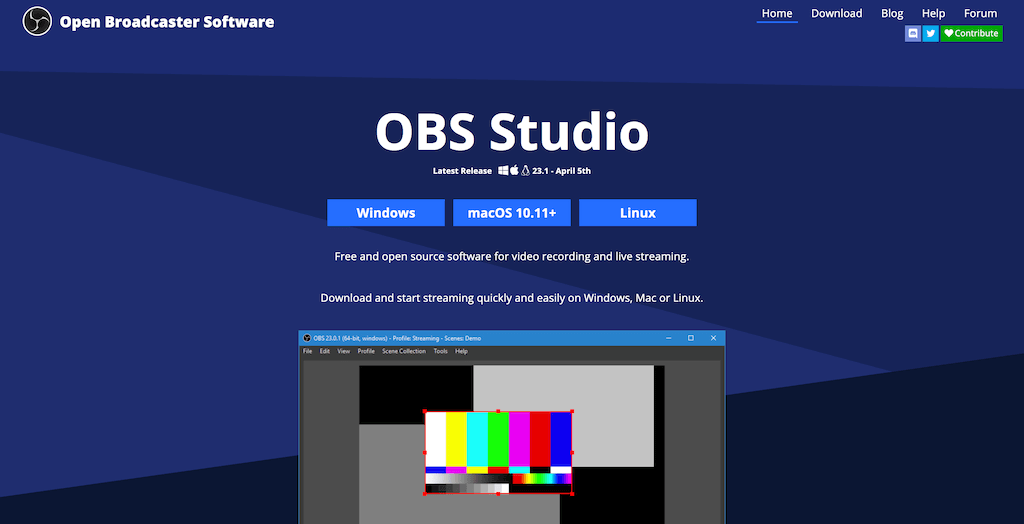The height and width of the screenshot is (524, 1024).
Task: Click the OBS preview window title text
Action: [397, 338]
